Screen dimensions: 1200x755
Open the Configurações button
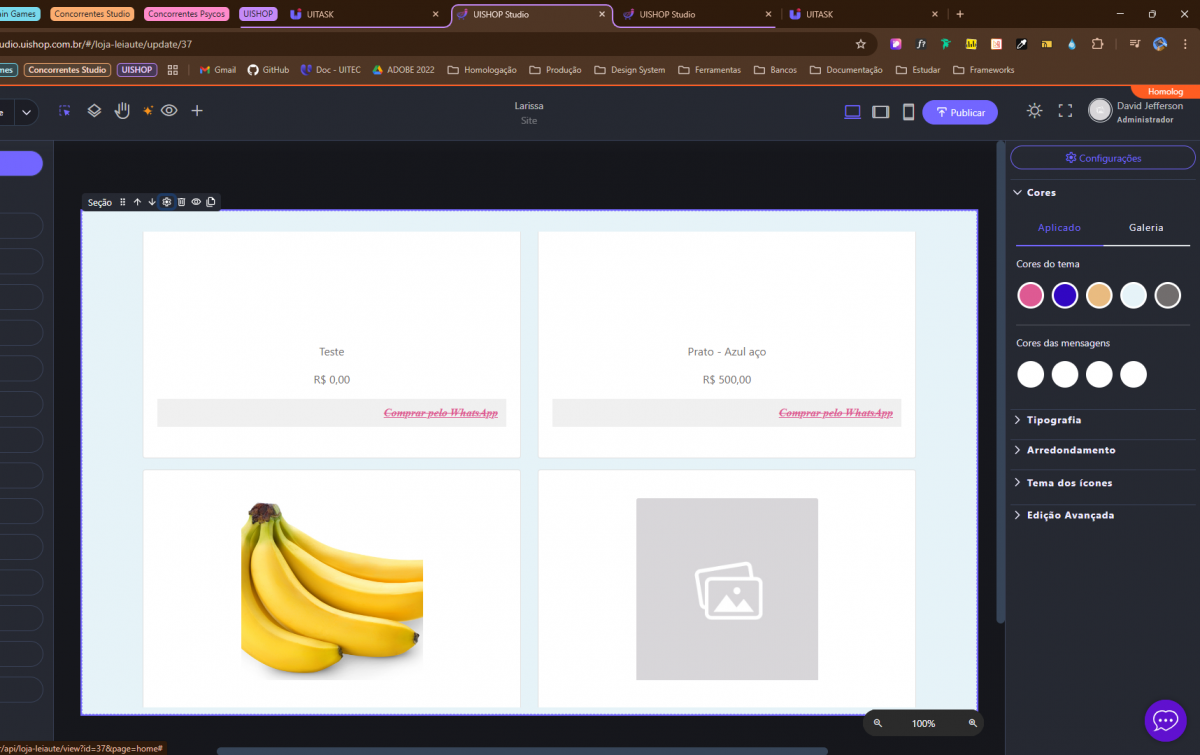(1103, 158)
